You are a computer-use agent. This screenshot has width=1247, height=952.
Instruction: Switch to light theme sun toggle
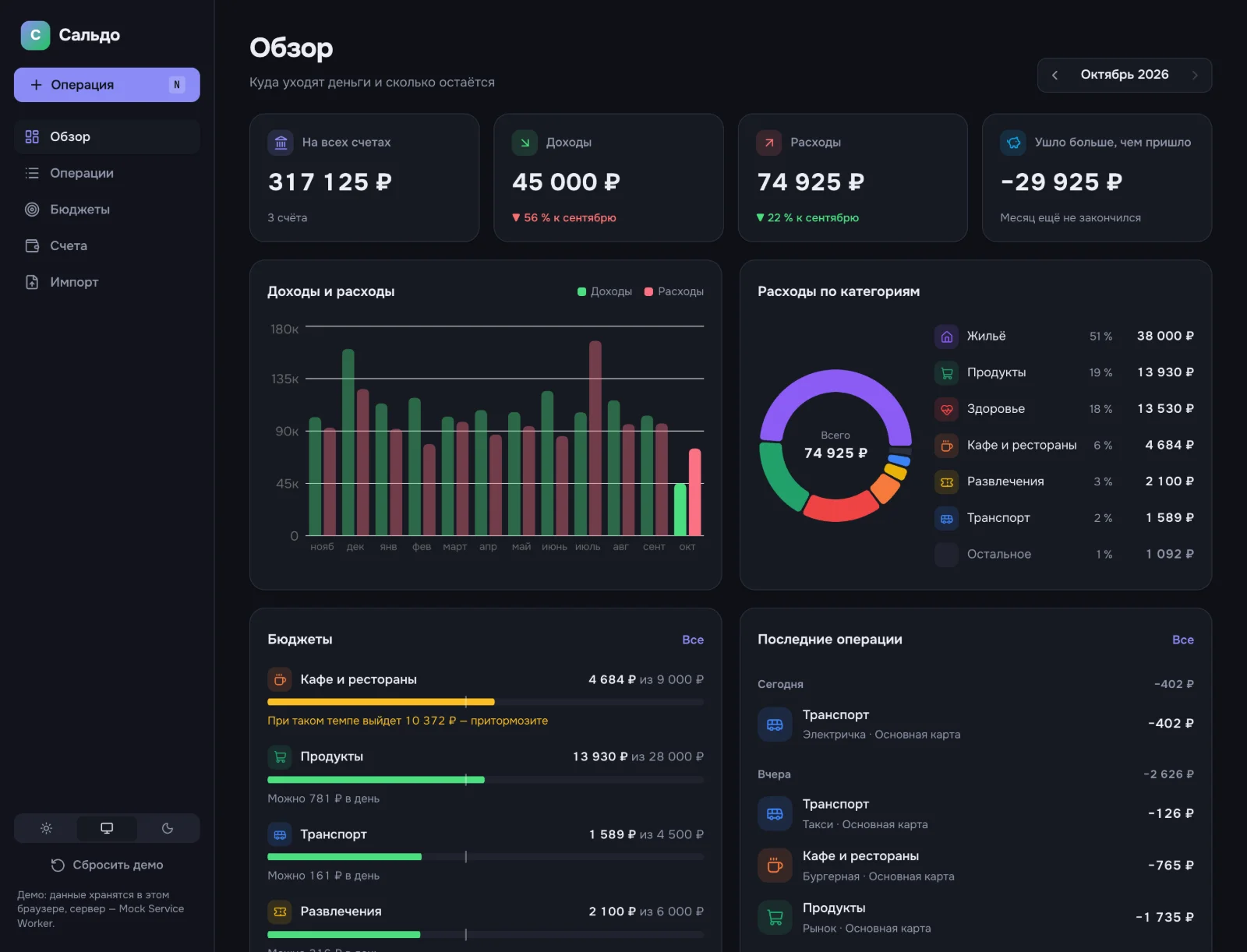click(x=46, y=828)
